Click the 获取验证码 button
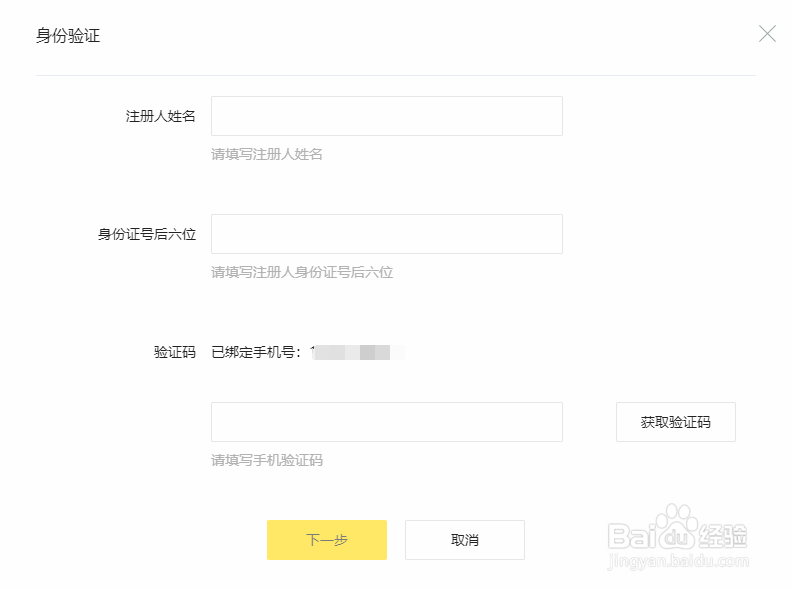793x589 pixels. [x=675, y=422]
